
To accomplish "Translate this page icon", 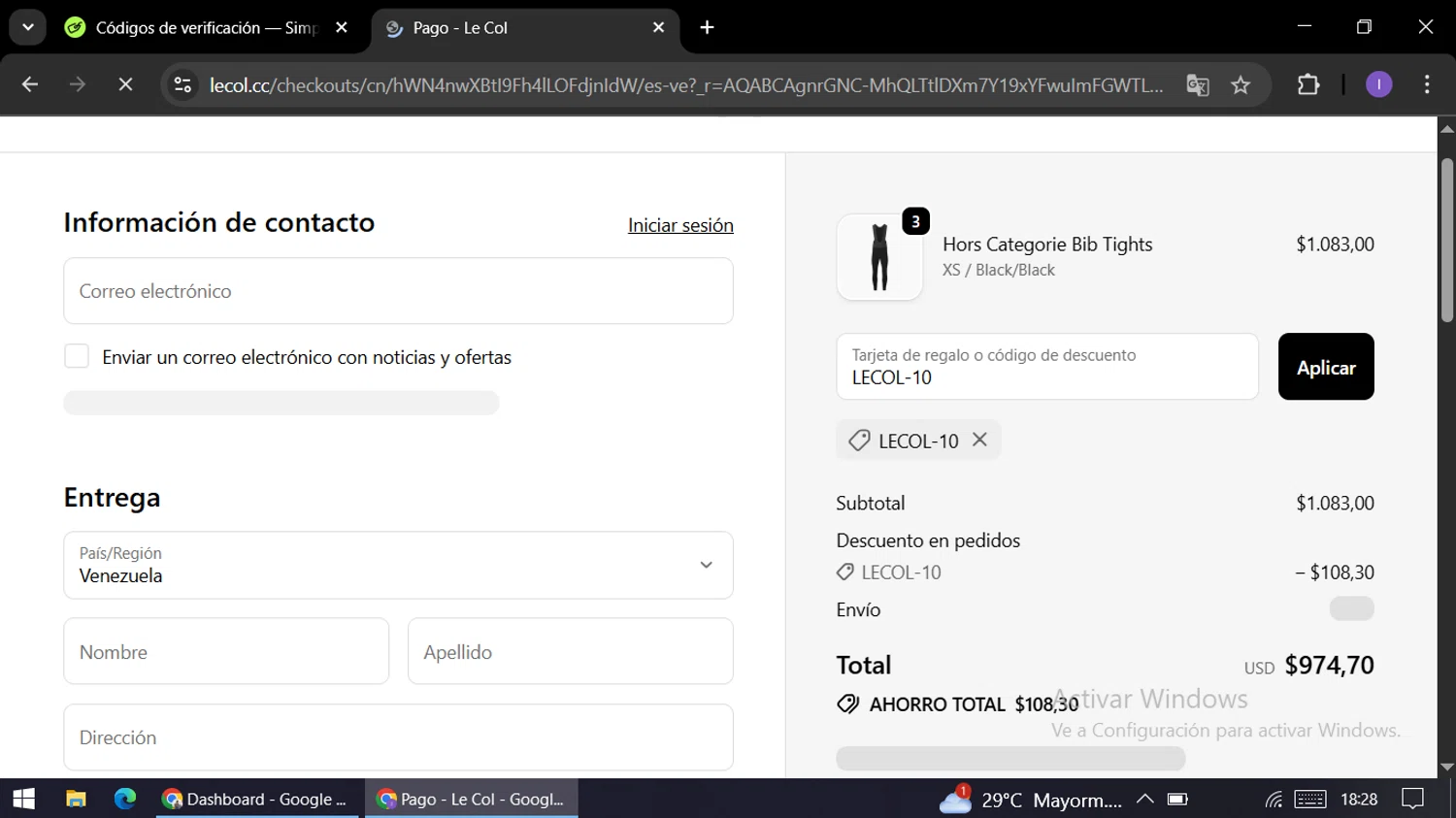I will [1198, 85].
